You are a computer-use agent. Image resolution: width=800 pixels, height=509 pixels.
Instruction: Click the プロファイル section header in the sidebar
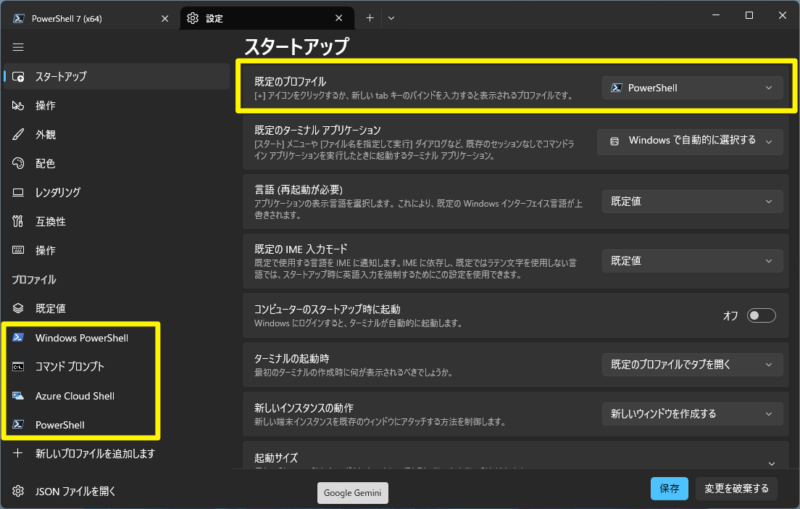[x=34, y=279]
